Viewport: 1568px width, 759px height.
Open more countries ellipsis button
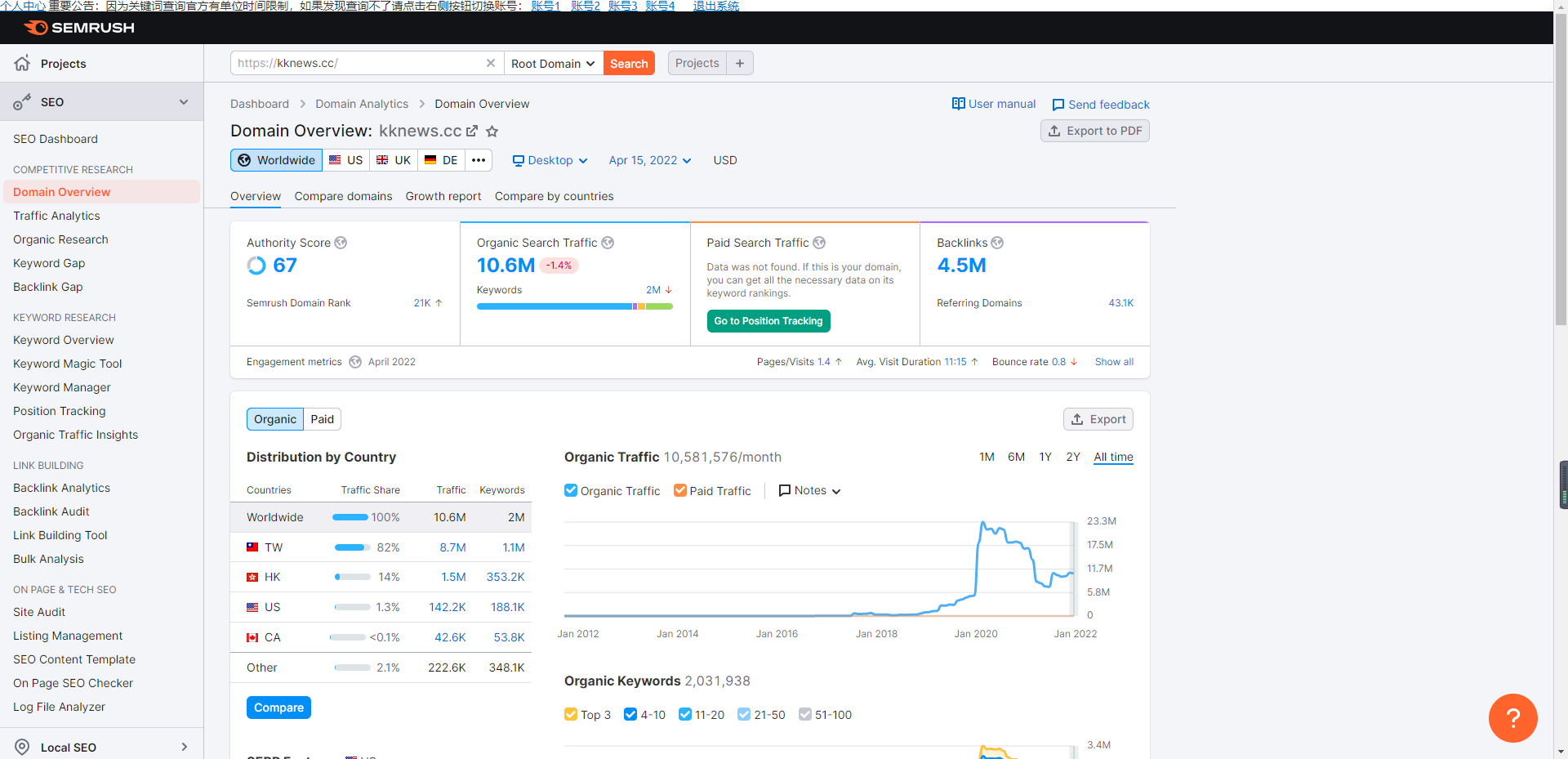click(x=479, y=160)
